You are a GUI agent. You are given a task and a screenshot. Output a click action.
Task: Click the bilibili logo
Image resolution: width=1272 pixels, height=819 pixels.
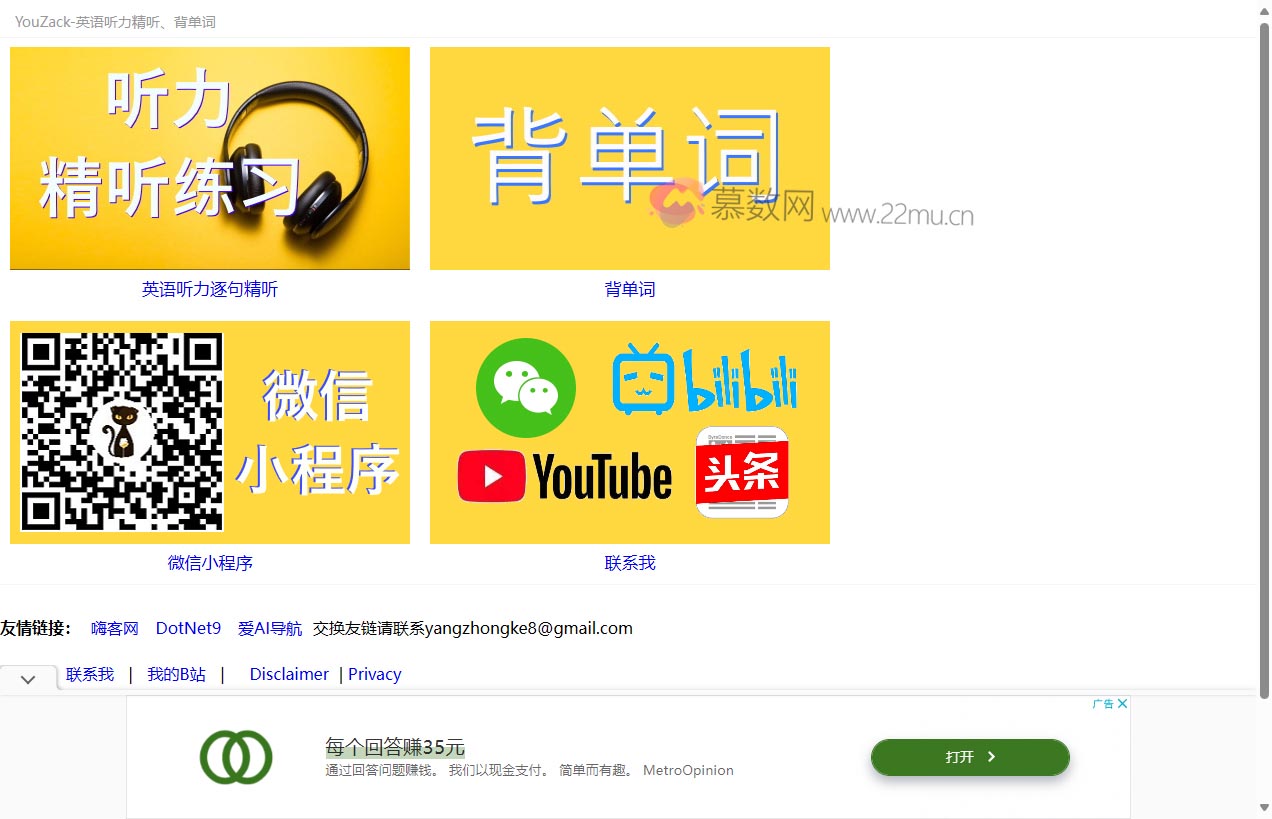[705, 380]
